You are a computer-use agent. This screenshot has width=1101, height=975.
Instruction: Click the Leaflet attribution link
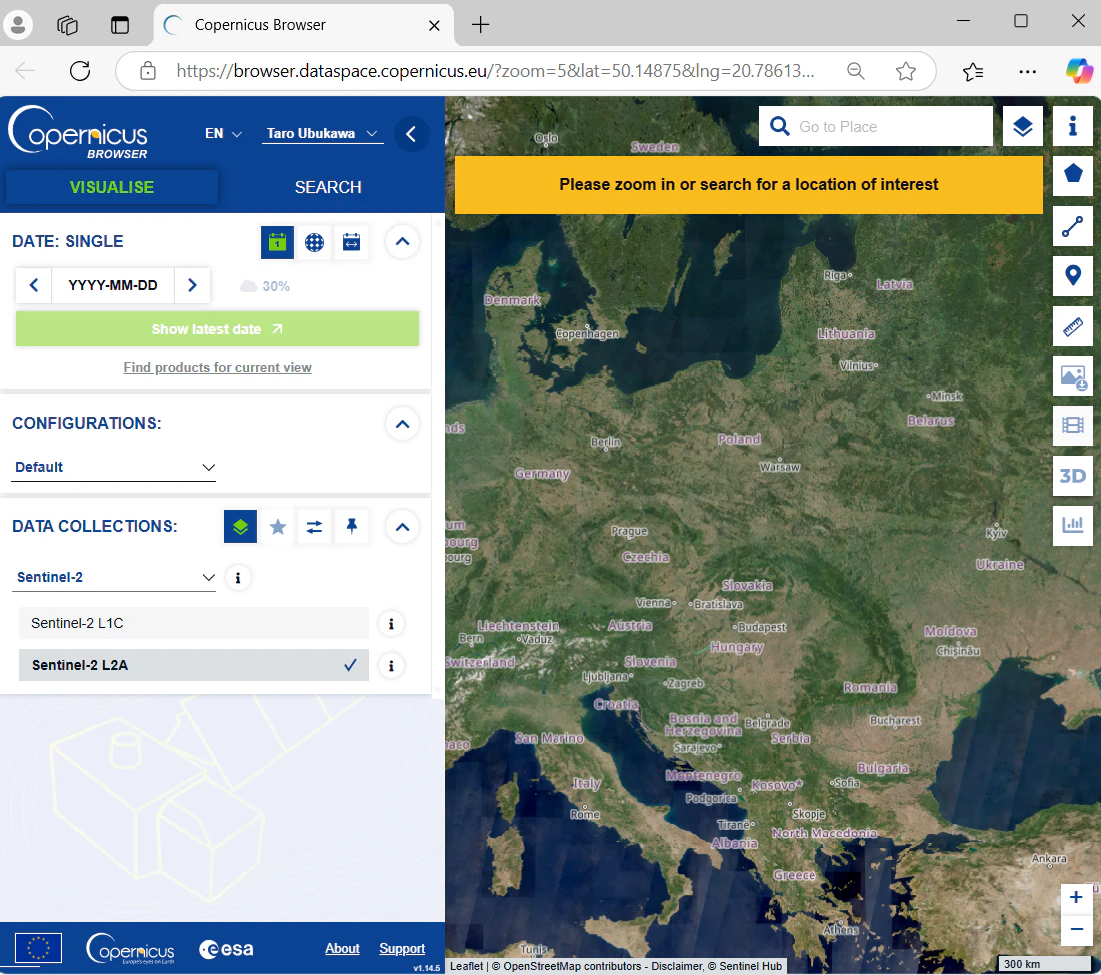(x=466, y=966)
